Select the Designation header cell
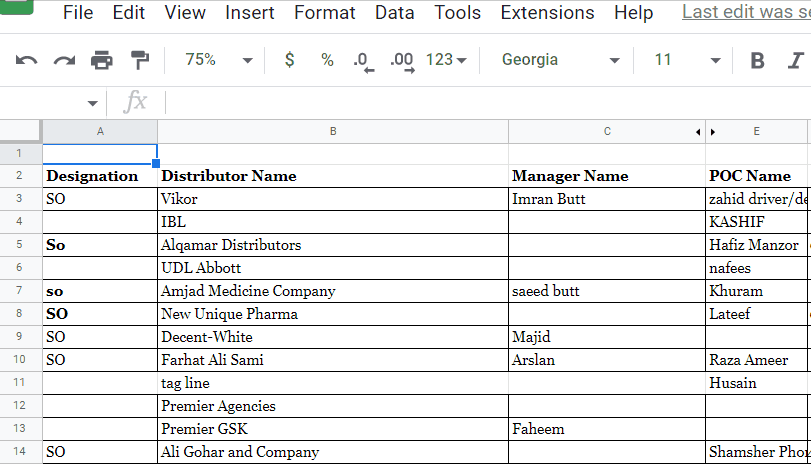 pyautogui.click(x=100, y=176)
